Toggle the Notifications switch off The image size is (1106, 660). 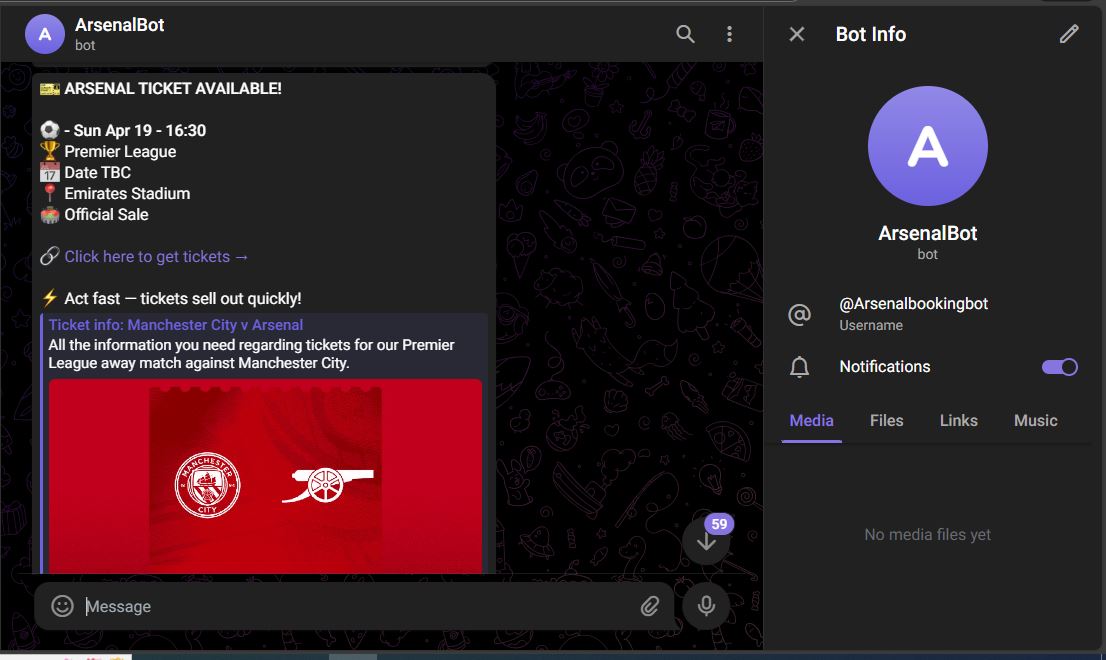coord(1060,367)
